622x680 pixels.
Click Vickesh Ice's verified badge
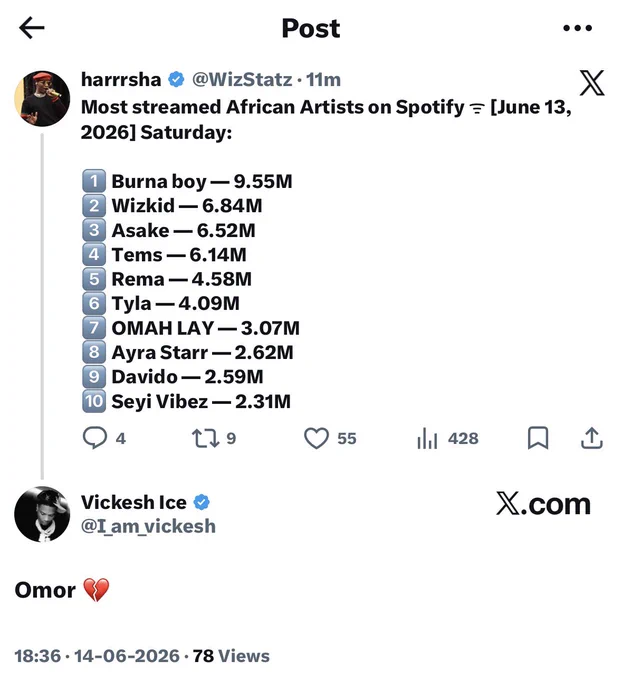tap(201, 502)
